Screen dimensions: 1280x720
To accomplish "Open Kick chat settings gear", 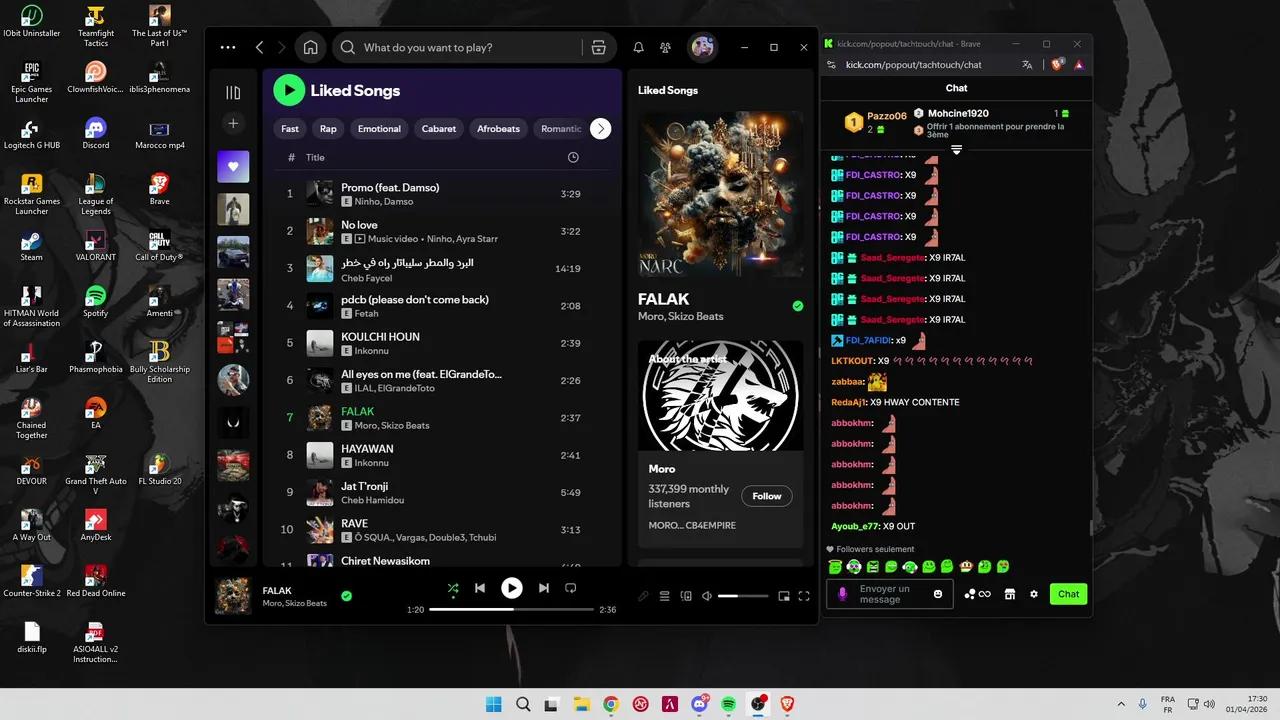I will (x=1034, y=594).
